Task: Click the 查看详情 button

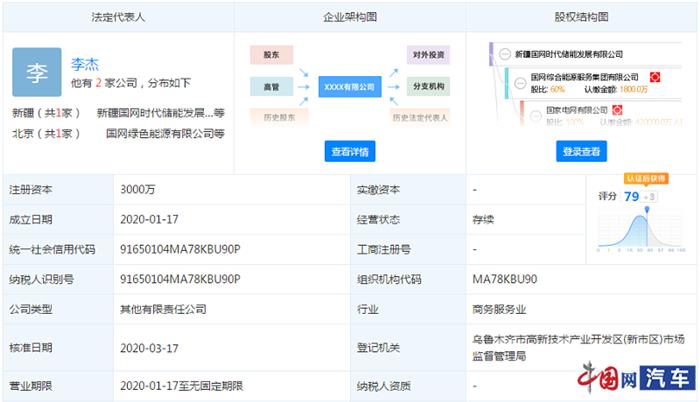Action: click(349, 152)
